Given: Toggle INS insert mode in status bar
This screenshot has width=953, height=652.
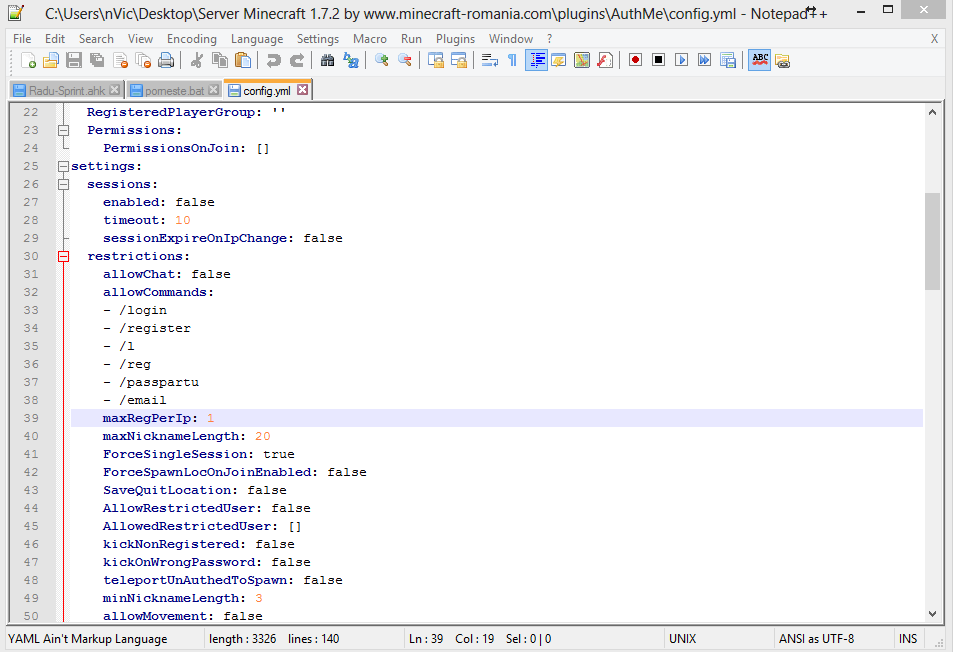Looking at the screenshot, I should [x=908, y=639].
